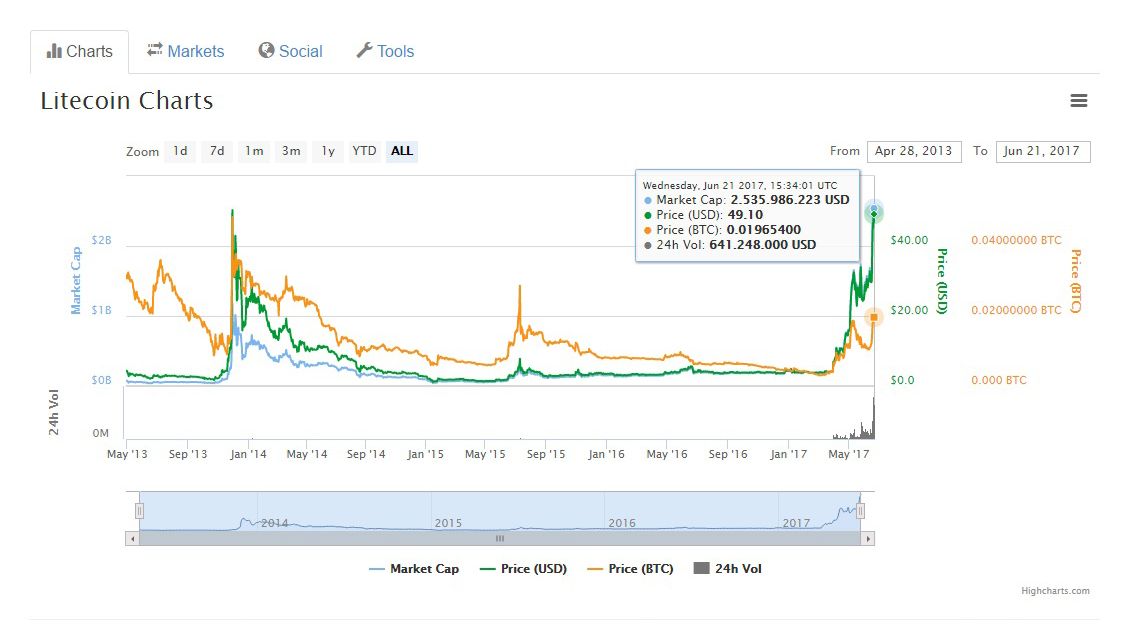Click the wrench icon beside Tools

click(364, 50)
